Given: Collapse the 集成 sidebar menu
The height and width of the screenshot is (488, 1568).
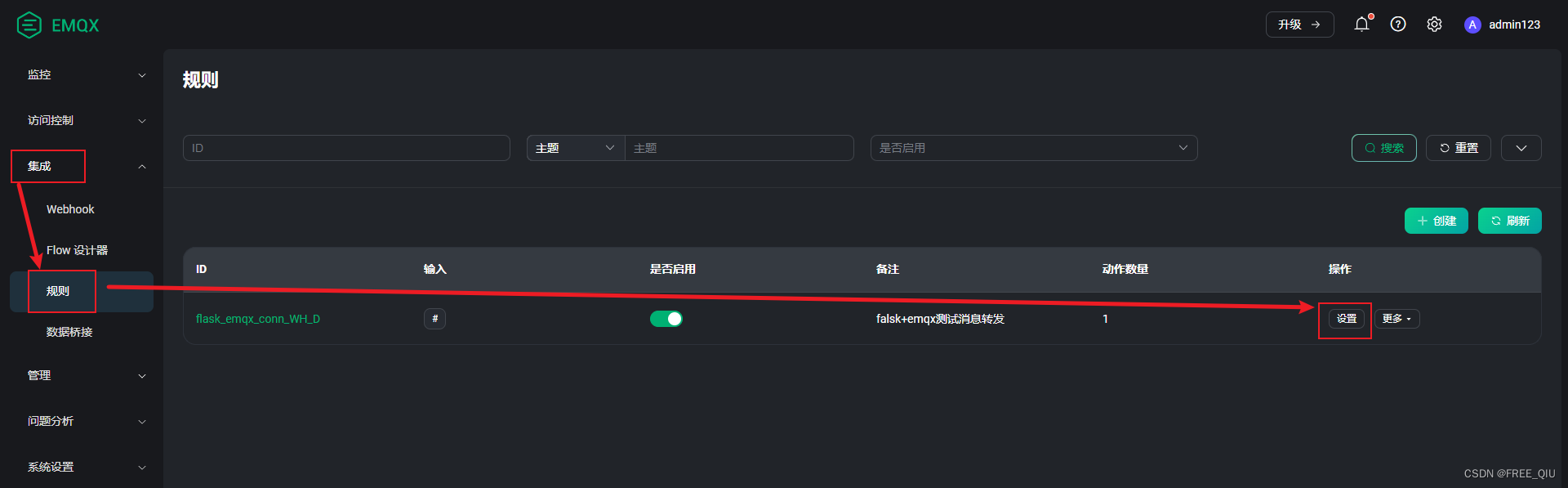Looking at the screenshot, I should pyautogui.click(x=87, y=166).
